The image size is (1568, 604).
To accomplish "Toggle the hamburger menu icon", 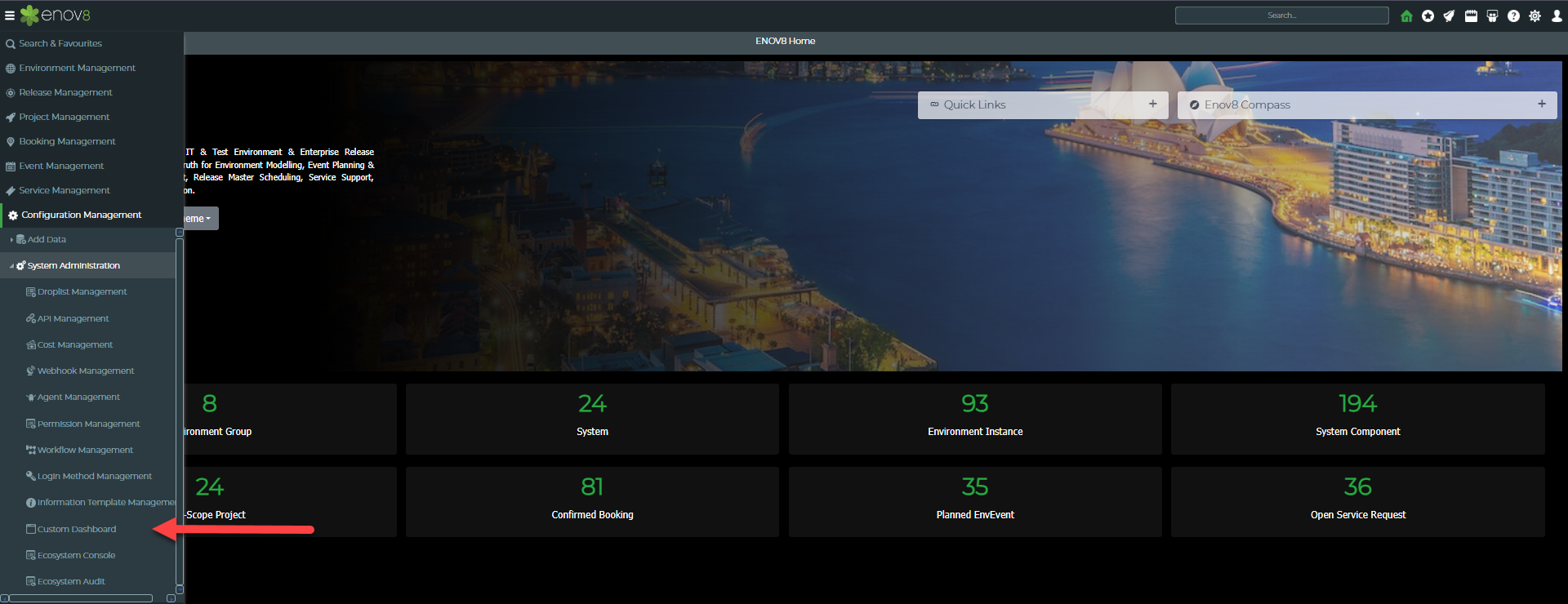I will [10, 16].
